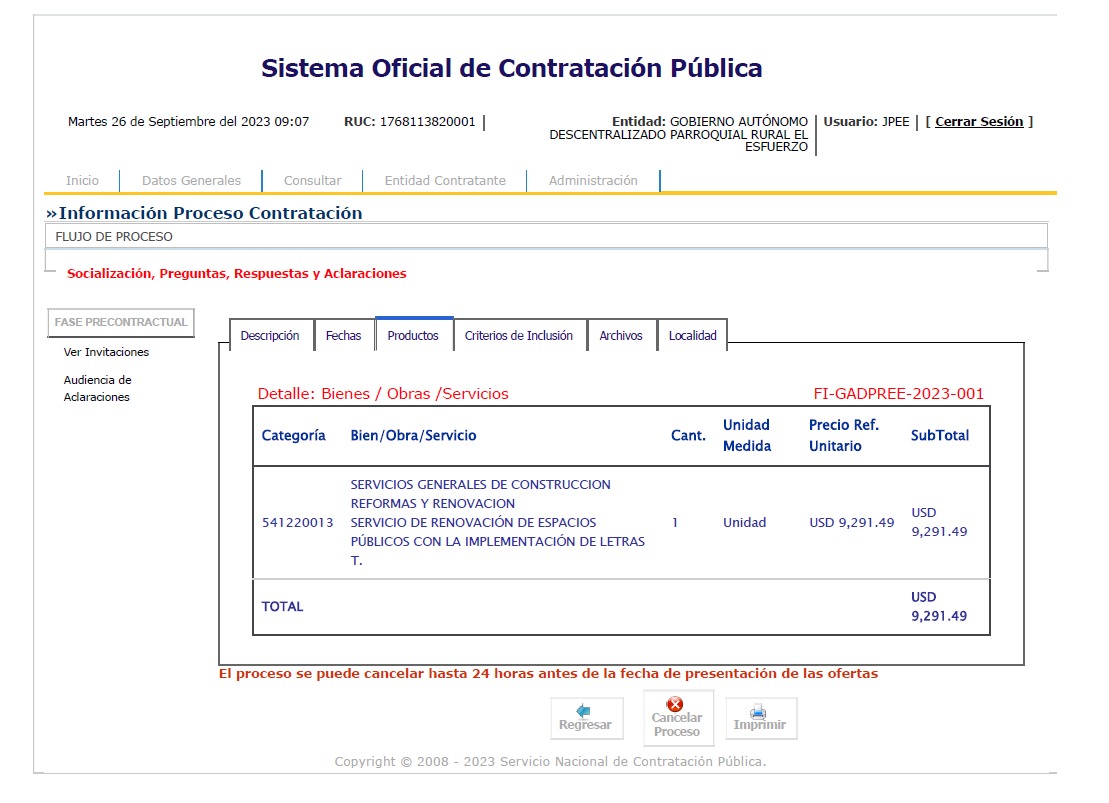Show the Localidad tab

(693, 336)
